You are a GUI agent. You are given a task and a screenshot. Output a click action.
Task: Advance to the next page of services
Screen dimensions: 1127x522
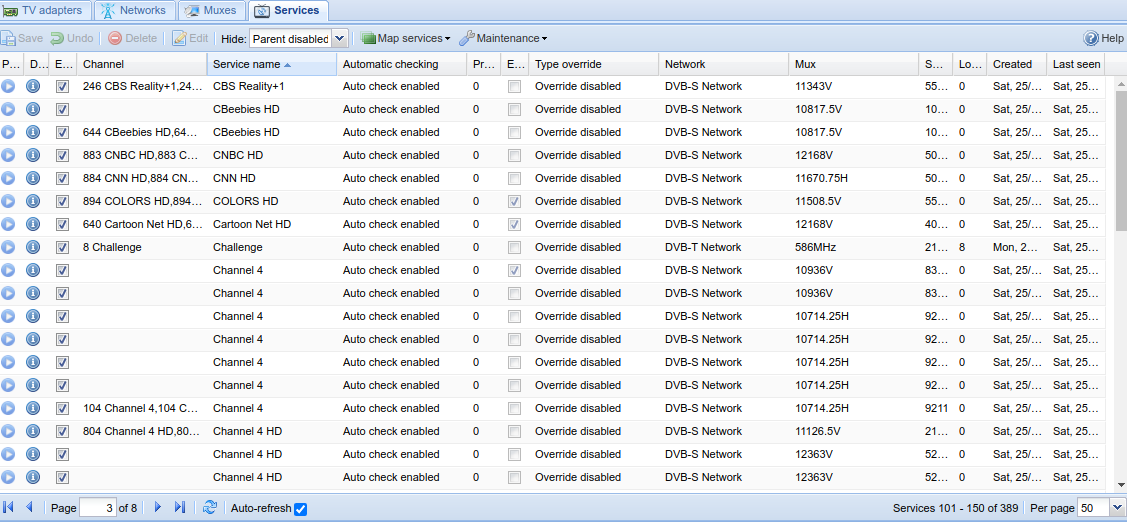(158, 508)
